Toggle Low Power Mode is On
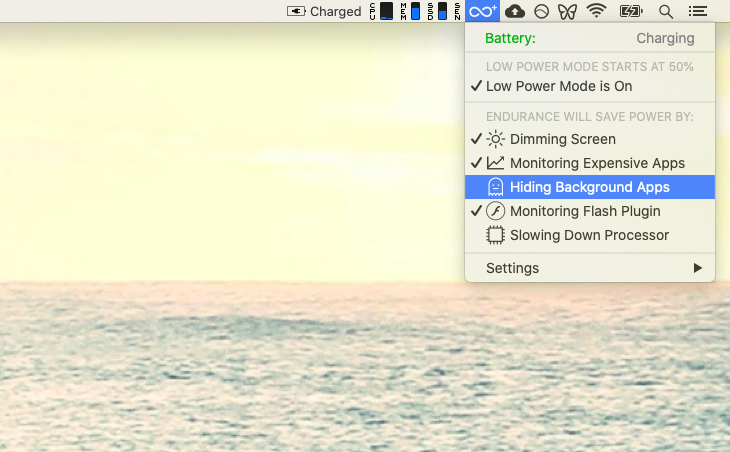Image resolution: width=730 pixels, height=452 pixels. click(x=590, y=86)
